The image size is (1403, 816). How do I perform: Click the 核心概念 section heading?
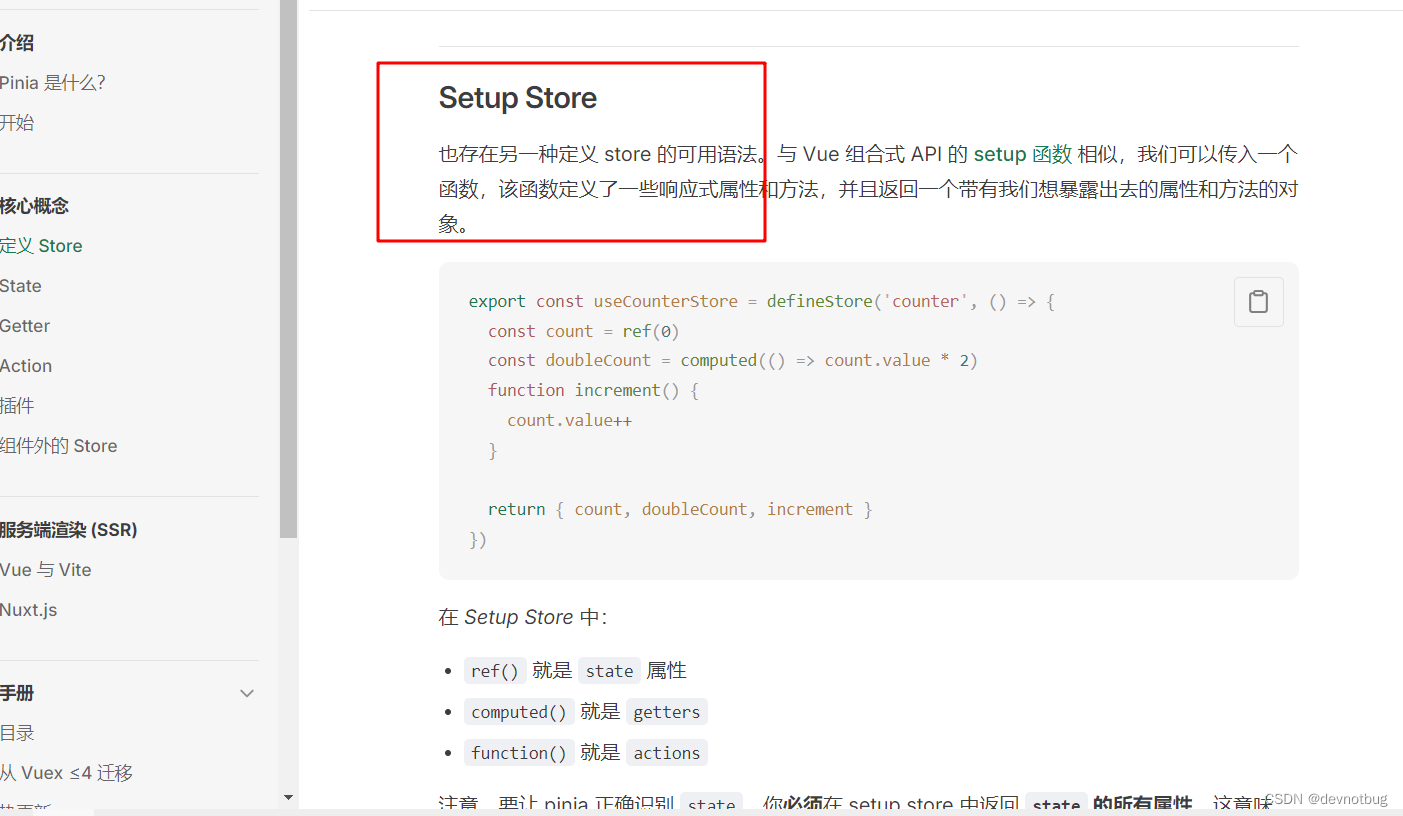35,206
